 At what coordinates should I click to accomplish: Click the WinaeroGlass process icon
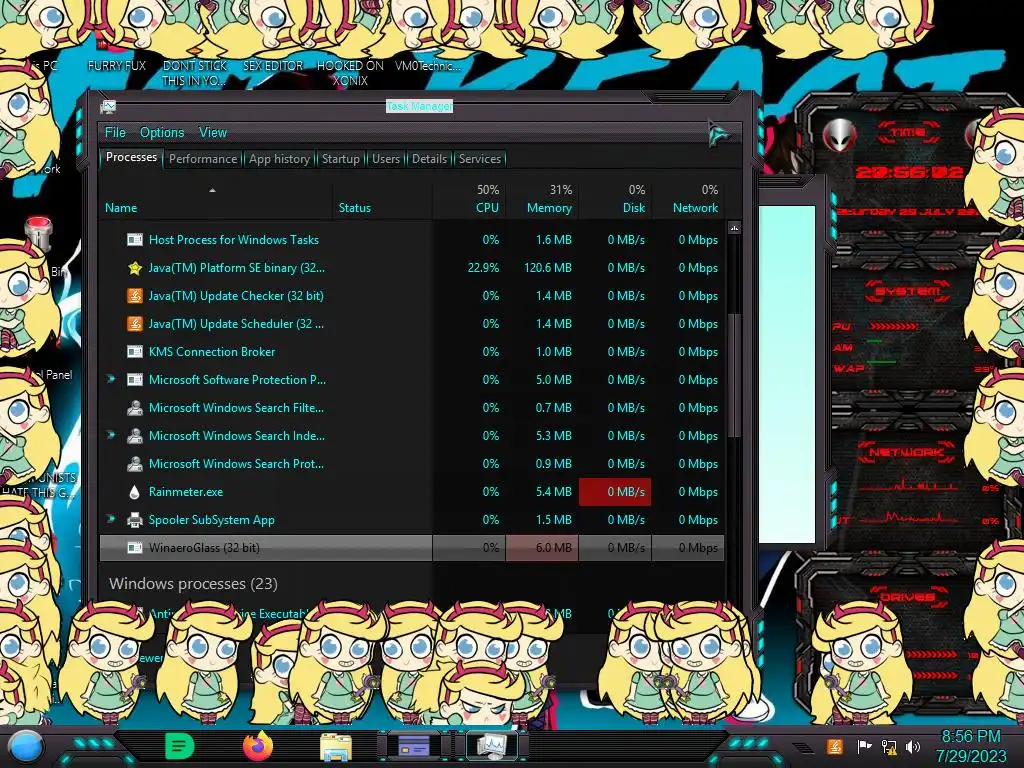pos(135,548)
